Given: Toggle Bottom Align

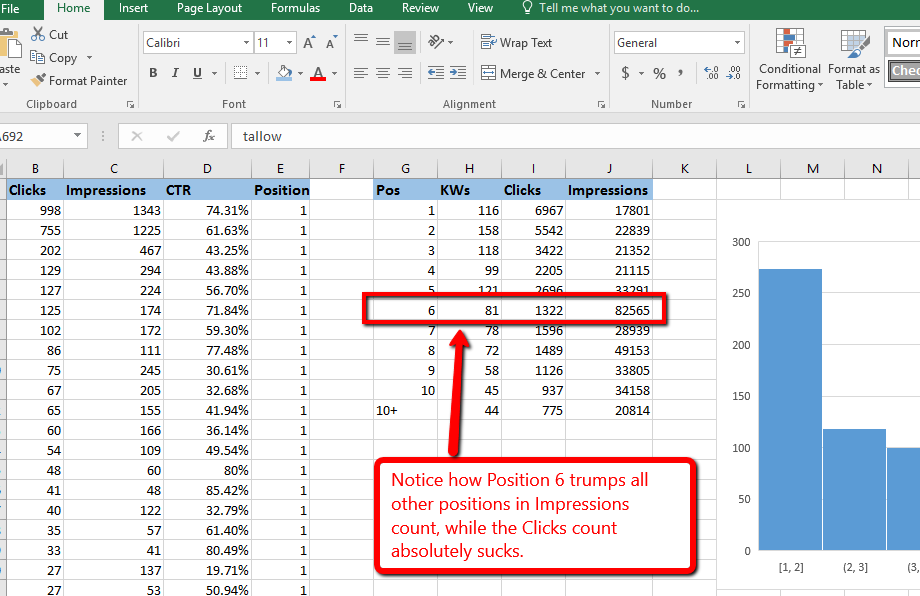Looking at the screenshot, I should [x=405, y=42].
